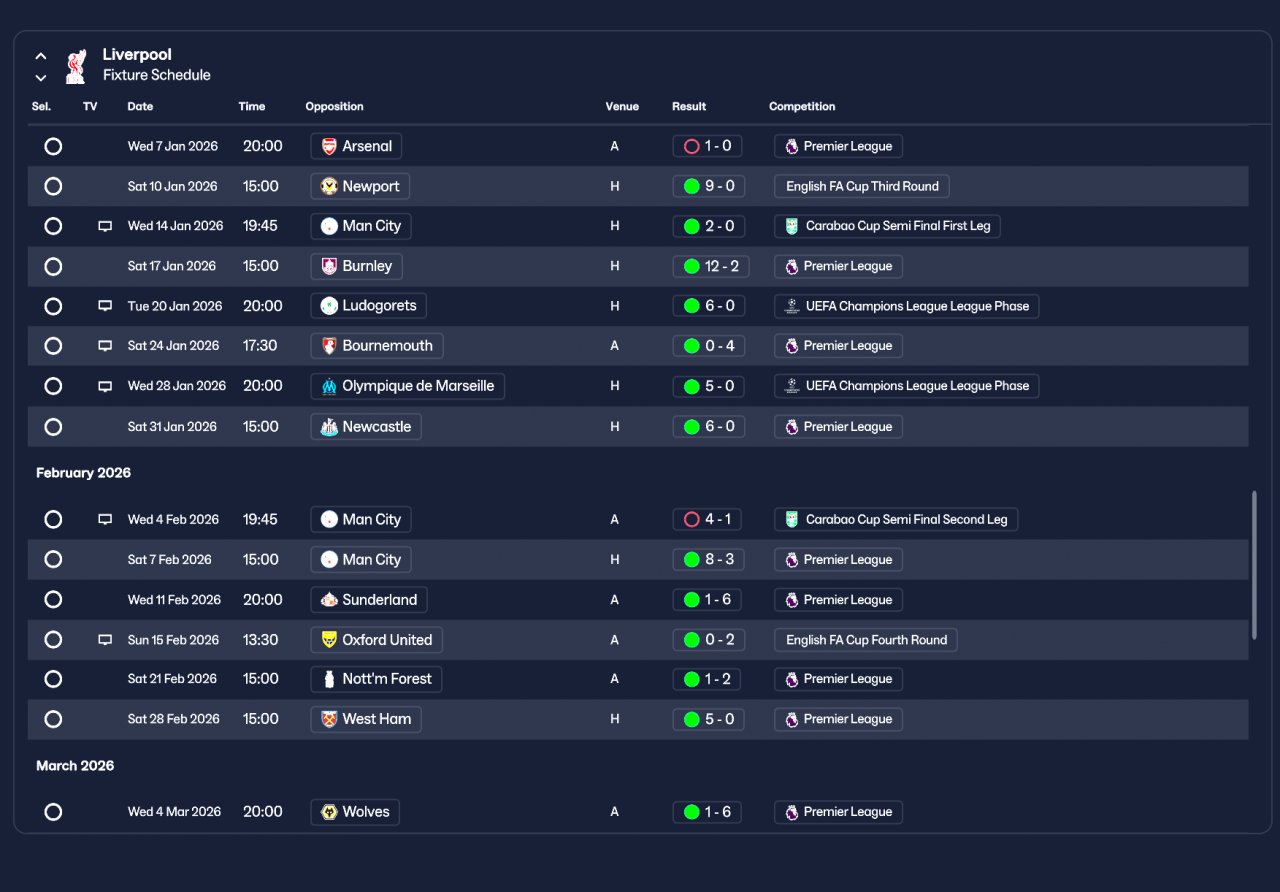Click TV icon on Oxford United row
The image size is (1280, 892).
(x=105, y=640)
